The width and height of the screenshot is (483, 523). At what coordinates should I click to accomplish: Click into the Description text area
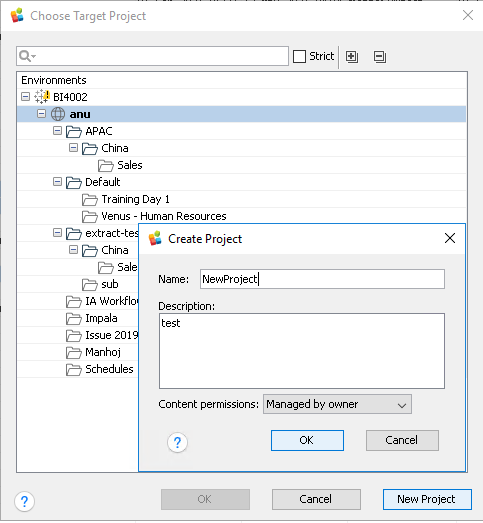[x=302, y=351]
